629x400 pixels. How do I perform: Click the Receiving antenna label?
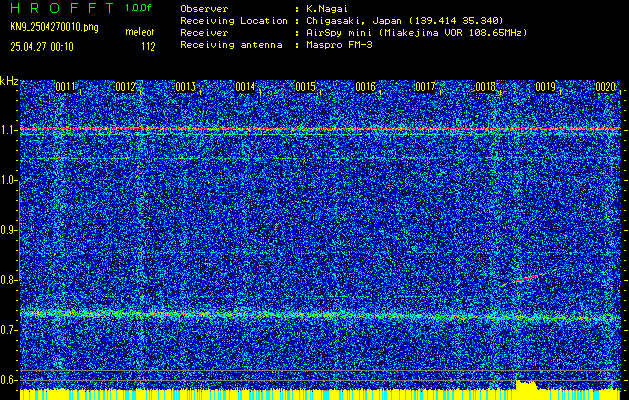pos(231,45)
